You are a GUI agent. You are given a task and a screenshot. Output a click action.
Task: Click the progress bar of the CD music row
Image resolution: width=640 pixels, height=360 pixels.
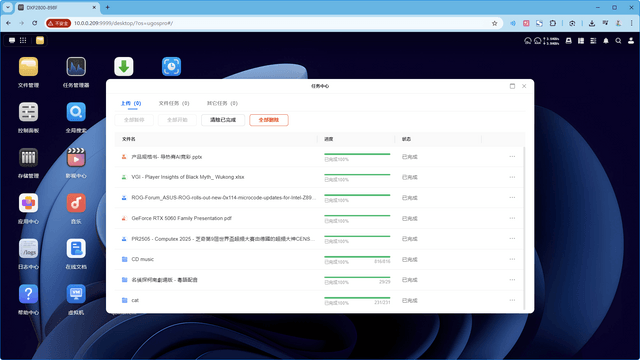coord(357,257)
